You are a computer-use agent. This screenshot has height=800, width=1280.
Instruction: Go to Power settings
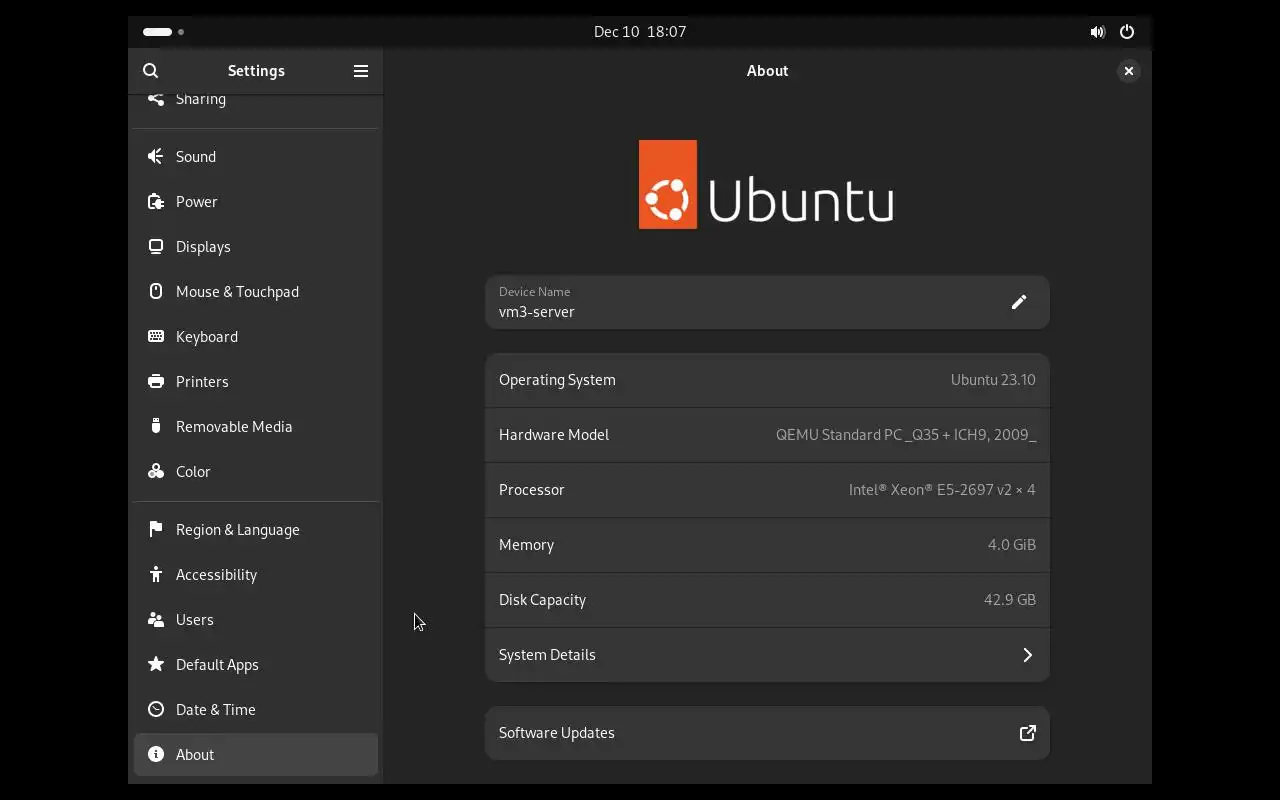pos(256,201)
